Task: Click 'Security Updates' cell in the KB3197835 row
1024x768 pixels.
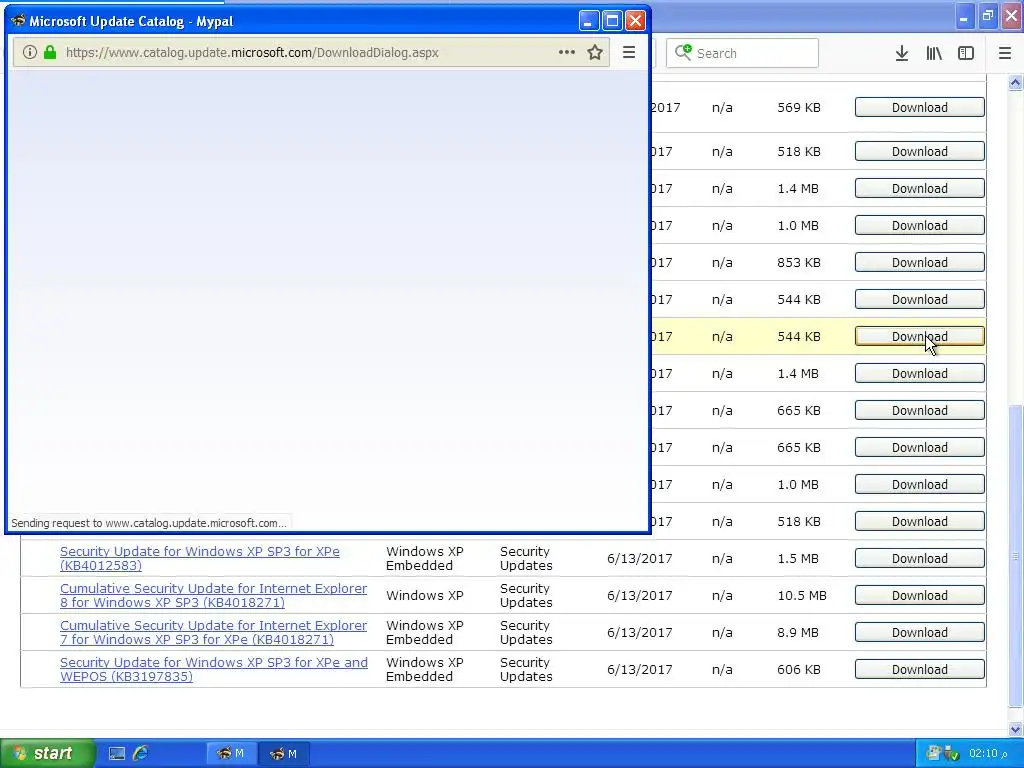Action: (x=526, y=669)
